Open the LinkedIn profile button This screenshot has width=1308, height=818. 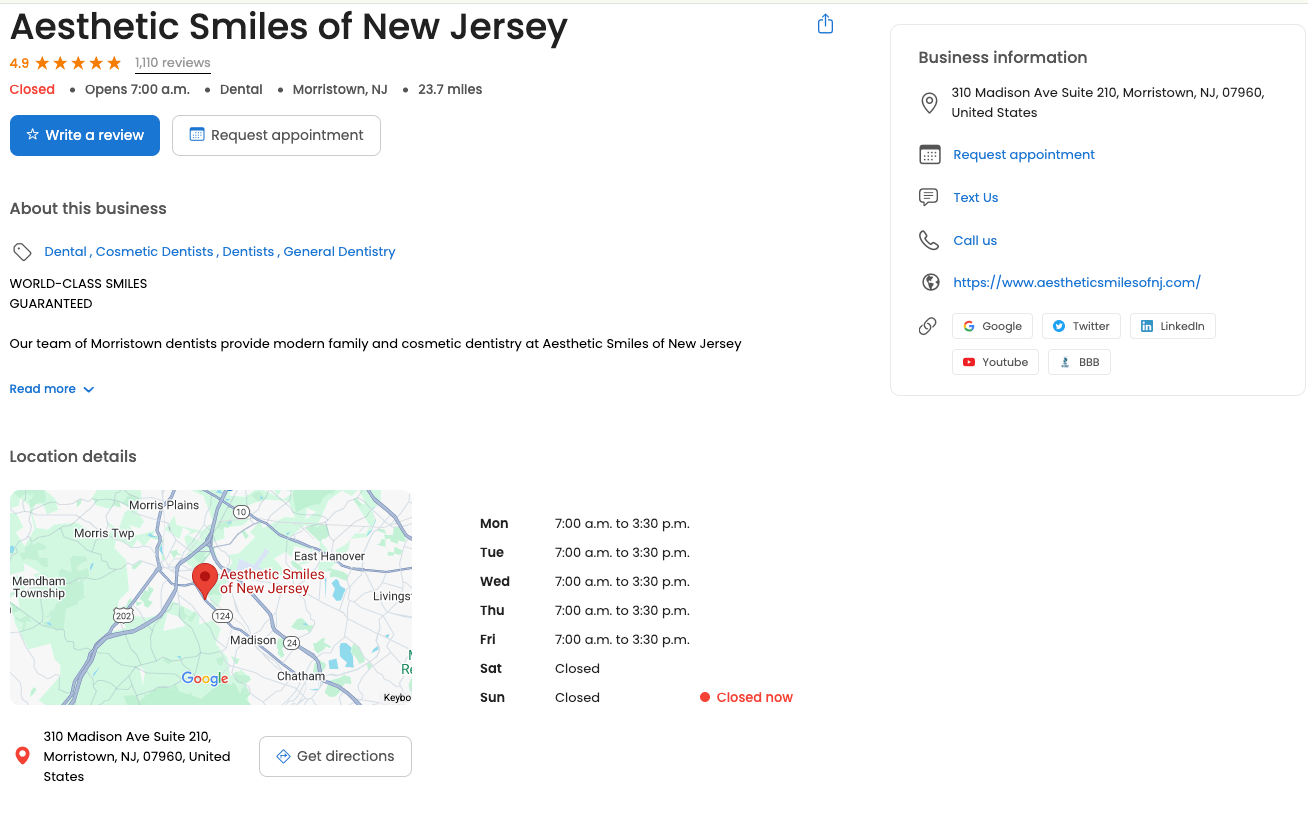(1172, 326)
